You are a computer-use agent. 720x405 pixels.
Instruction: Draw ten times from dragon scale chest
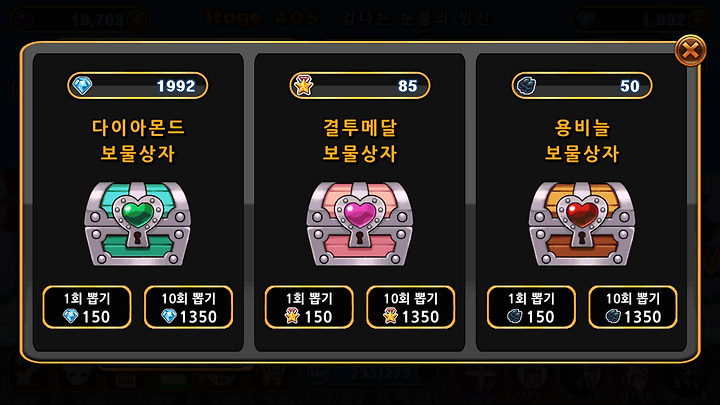633,307
